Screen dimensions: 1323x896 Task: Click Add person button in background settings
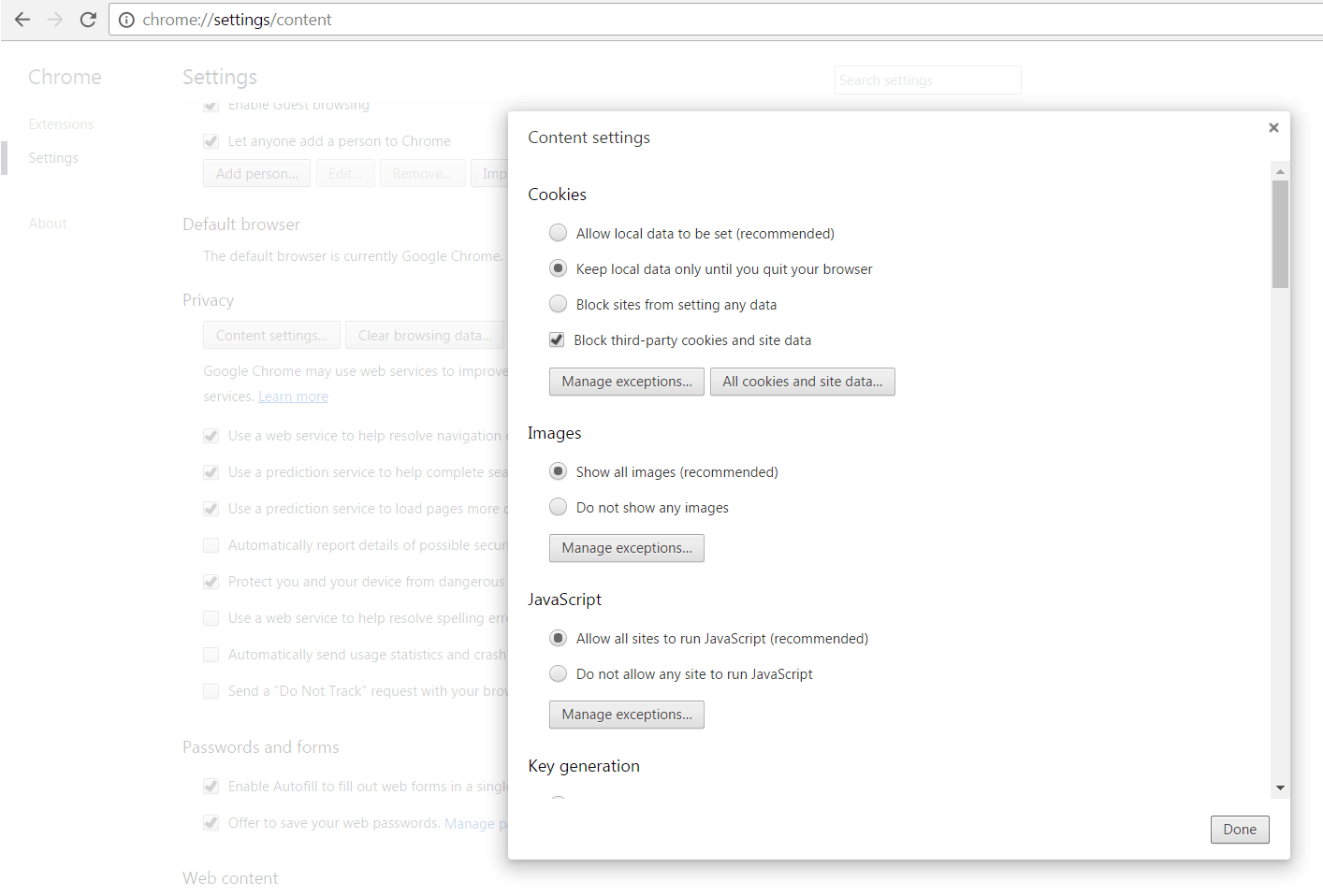pyautogui.click(x=257, y=174)
